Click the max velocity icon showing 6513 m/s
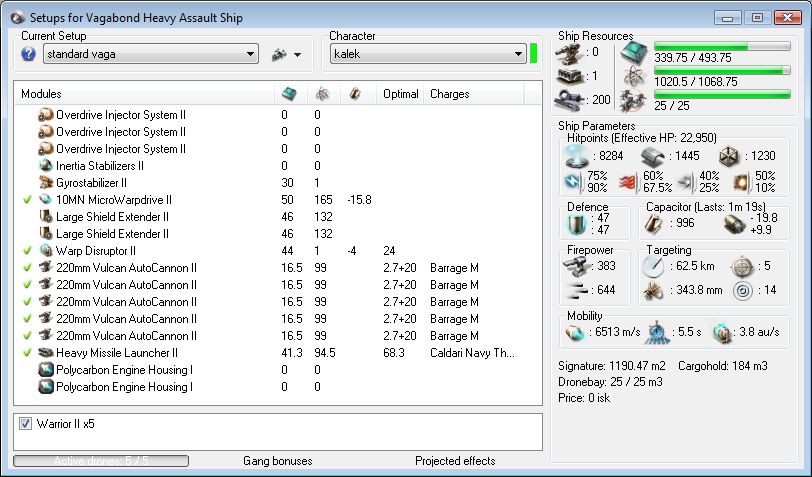Image resolution: width=812 pixels, height=477 pixels. (x=575, y=333)
